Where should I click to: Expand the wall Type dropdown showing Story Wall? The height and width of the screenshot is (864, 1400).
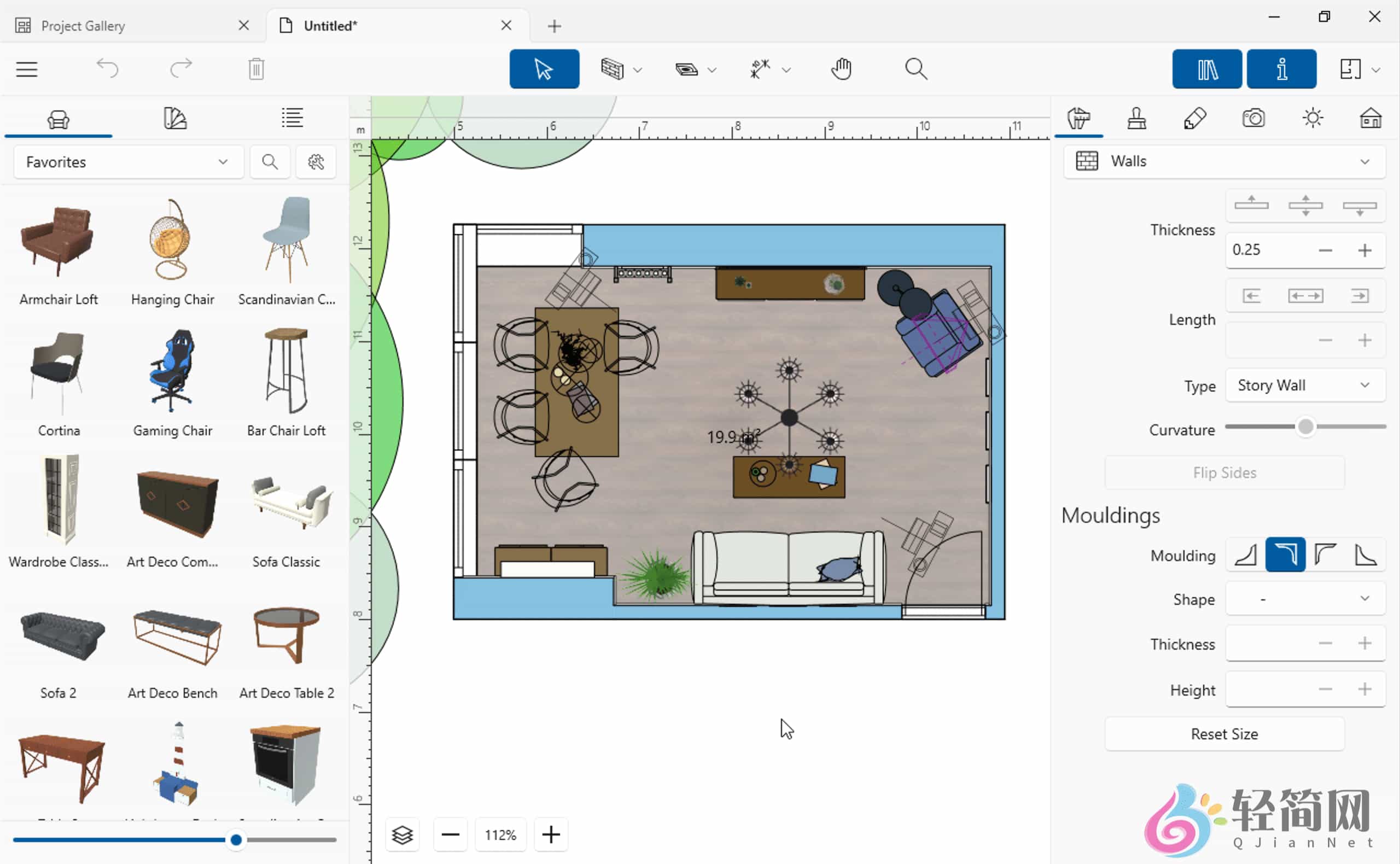click(x=1305, y=385)
